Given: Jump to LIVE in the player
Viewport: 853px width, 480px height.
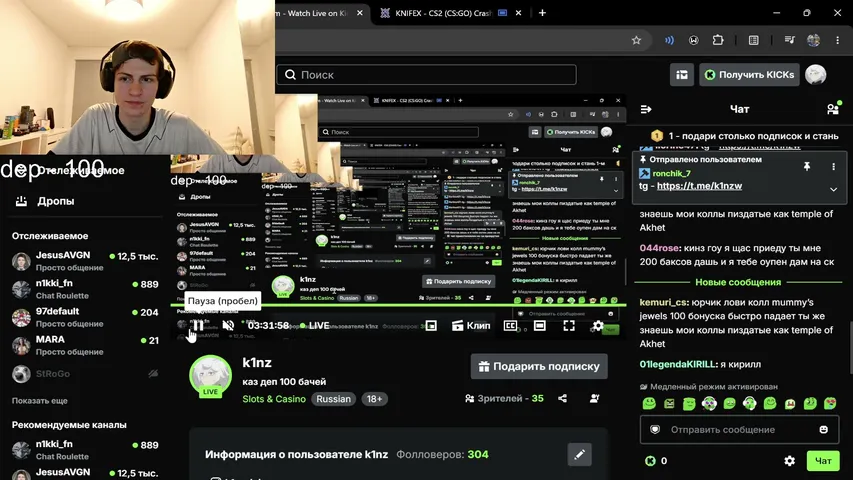Looking at the screenshot, I should [x=315, y=325].
